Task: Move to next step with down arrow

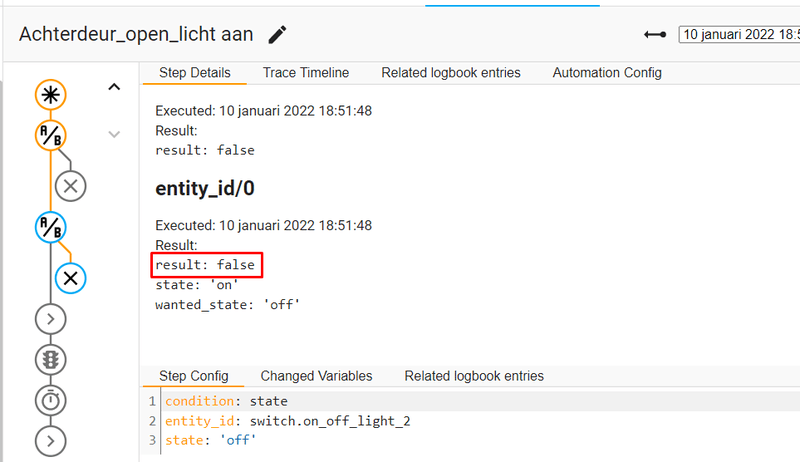Action: (114, 134)
